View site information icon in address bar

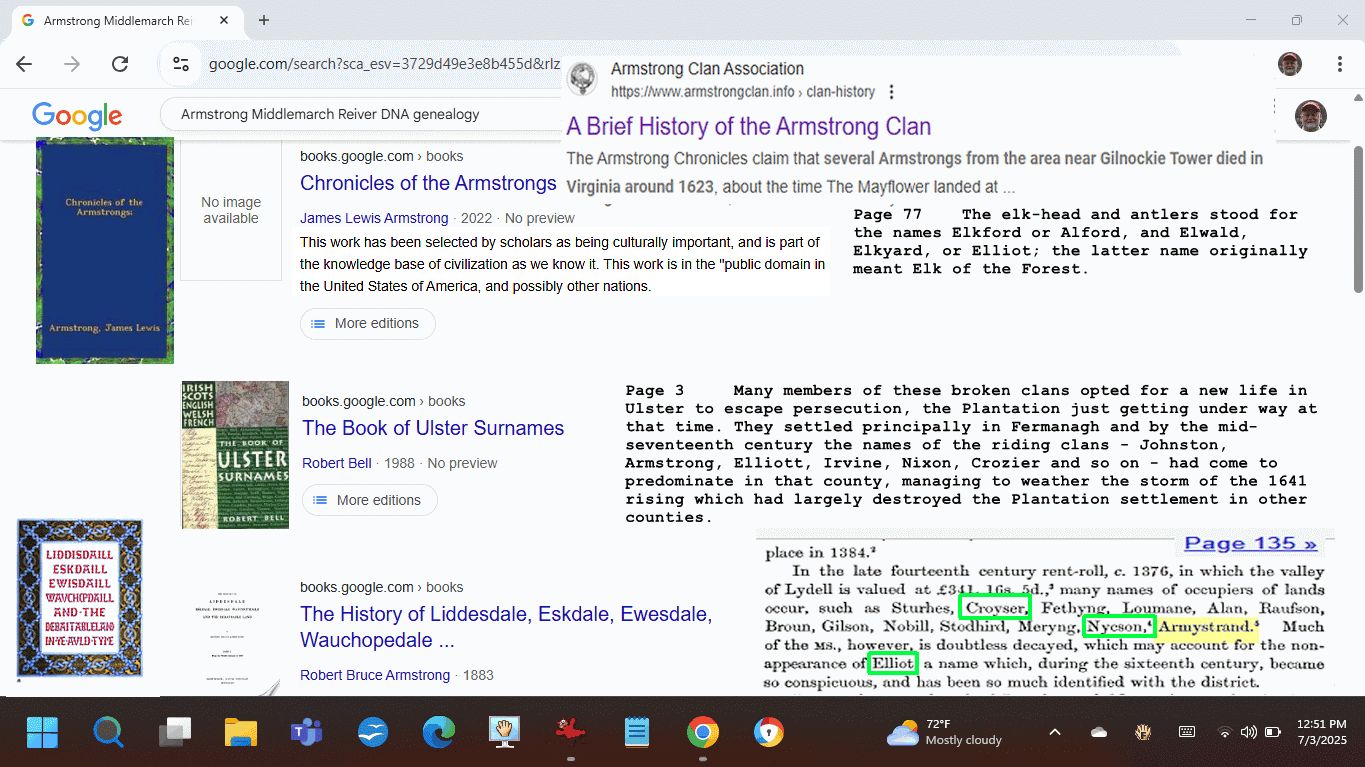[x=181, y=64]
